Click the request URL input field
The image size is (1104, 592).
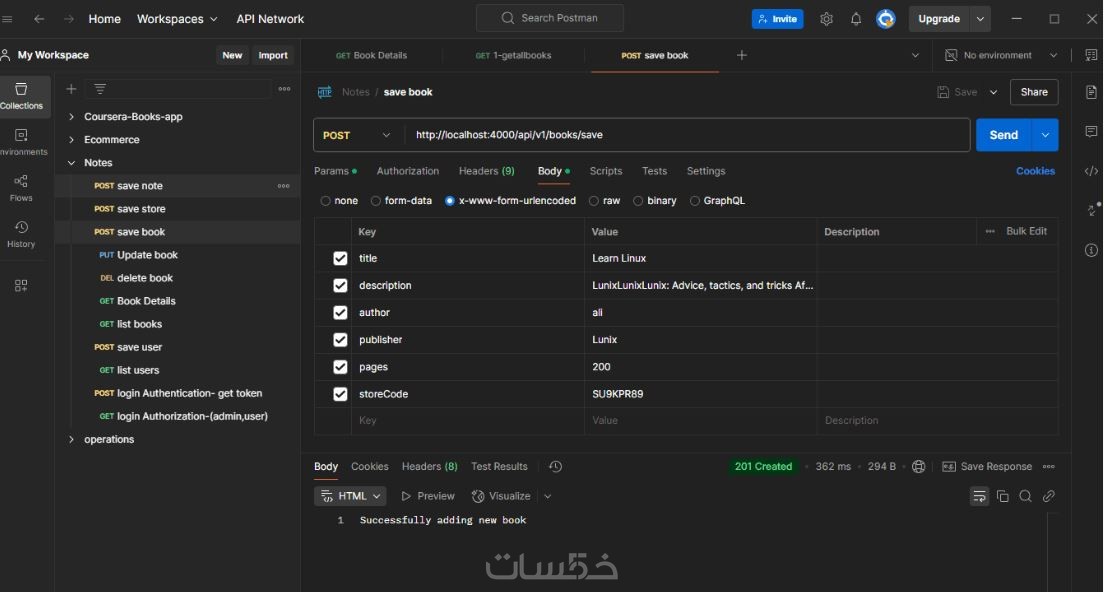[x=687, y=135]
